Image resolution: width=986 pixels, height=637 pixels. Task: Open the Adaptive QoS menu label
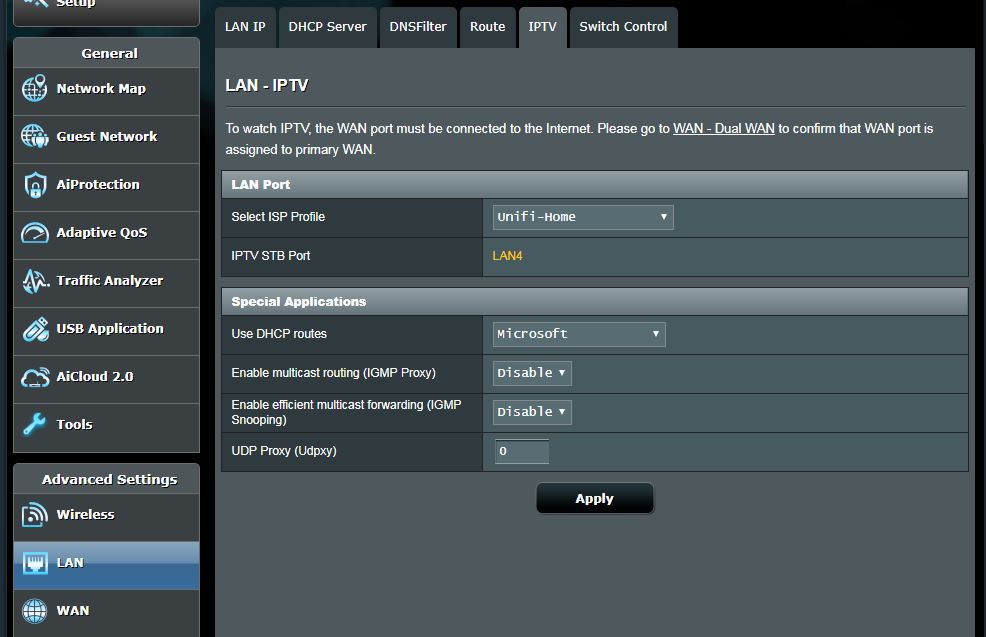pyautogui.click(x=102, y=233)
